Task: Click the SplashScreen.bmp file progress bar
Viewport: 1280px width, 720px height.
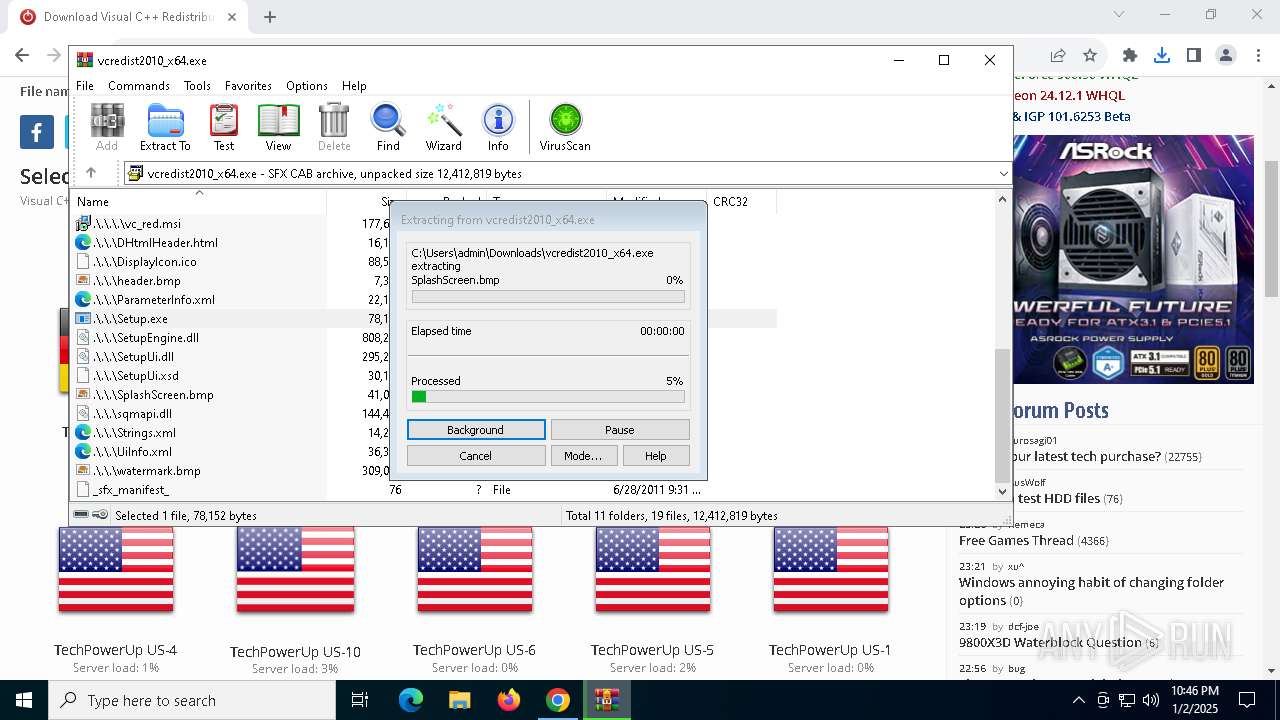Action: click(548, 297)
